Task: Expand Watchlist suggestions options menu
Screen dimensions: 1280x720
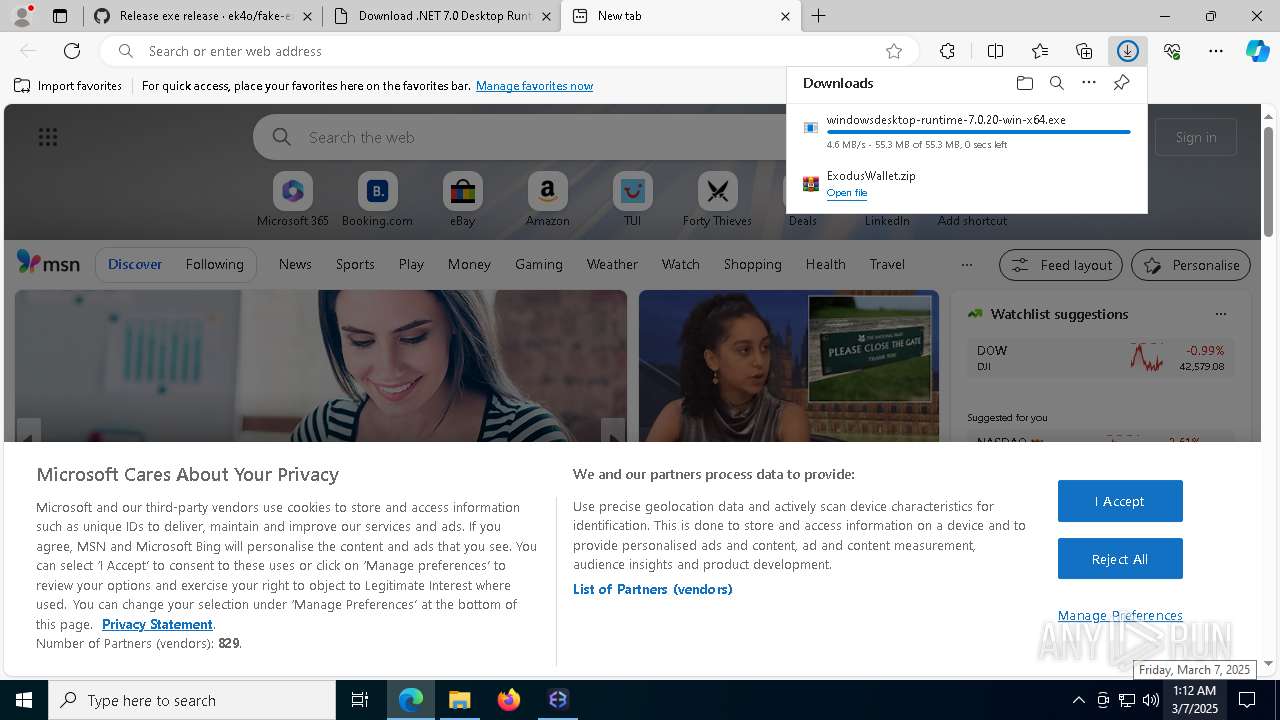Action: coord(1220,314)
